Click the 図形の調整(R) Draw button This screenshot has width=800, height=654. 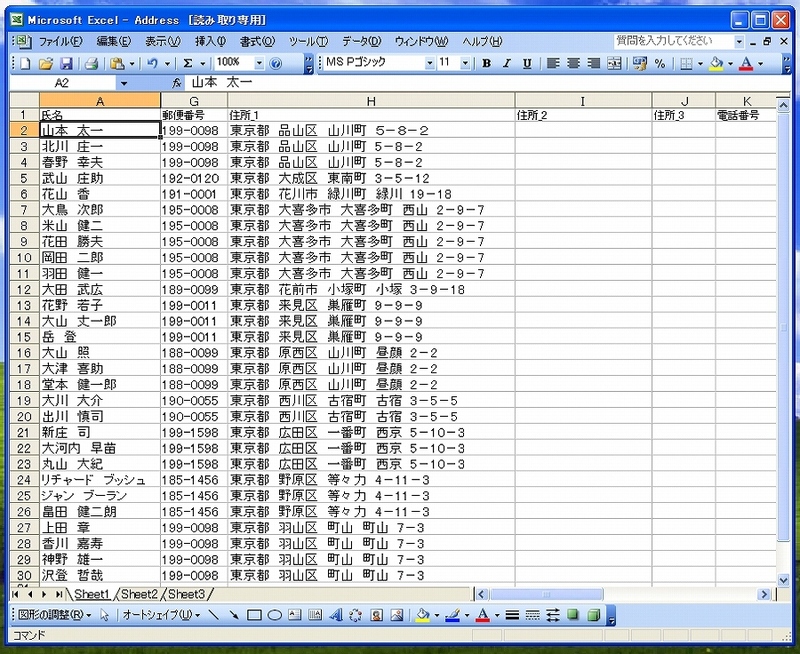pos(54,615)
